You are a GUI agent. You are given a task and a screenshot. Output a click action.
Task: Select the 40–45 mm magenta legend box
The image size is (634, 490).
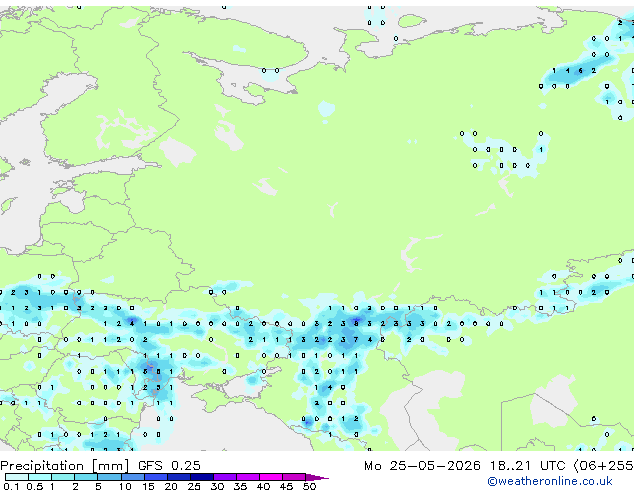pos(271,477)
